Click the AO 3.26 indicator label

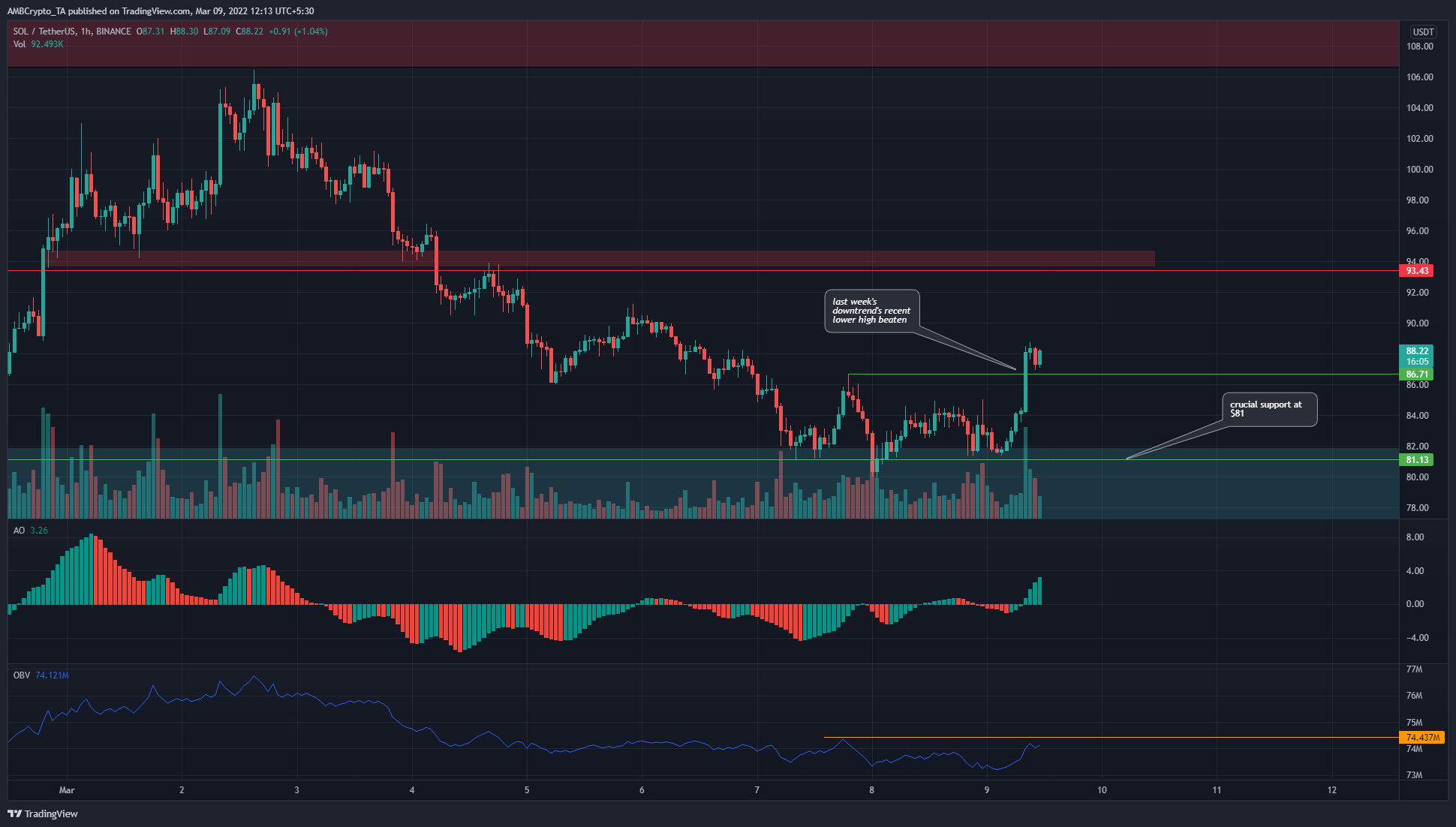pos(31,531)
